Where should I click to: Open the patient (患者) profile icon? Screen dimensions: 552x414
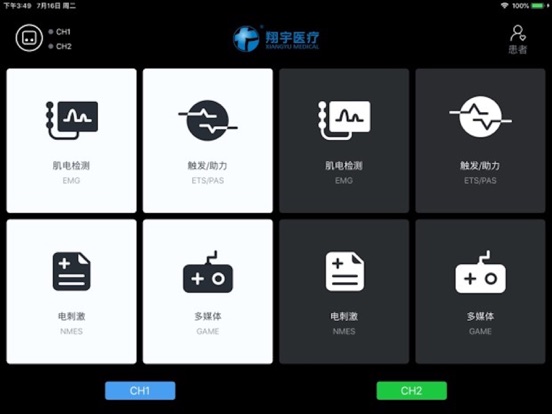click(518, 39)
